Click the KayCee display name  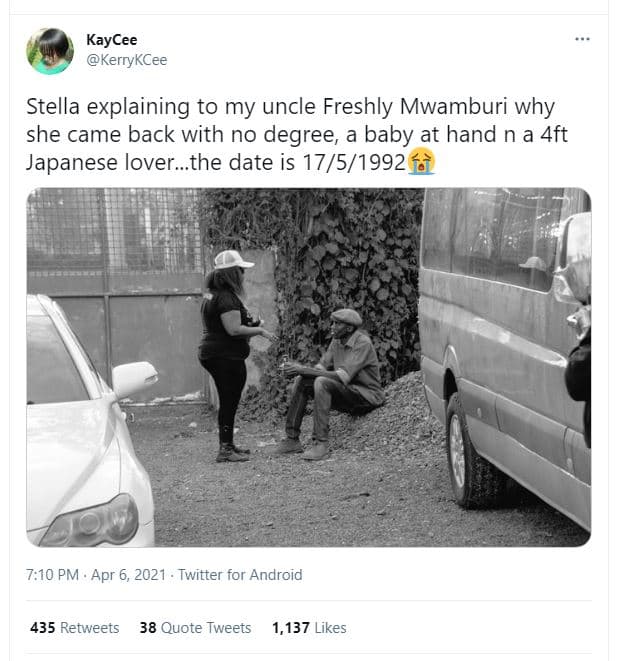[x=120, y=40]
